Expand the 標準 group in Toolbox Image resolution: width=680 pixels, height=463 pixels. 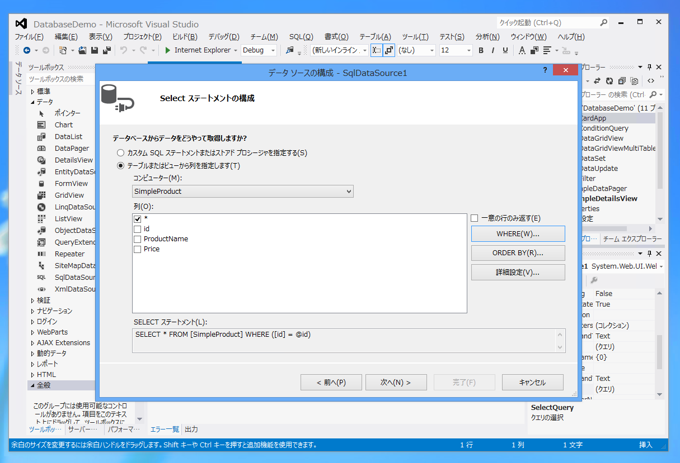click(x=33, y=91)
